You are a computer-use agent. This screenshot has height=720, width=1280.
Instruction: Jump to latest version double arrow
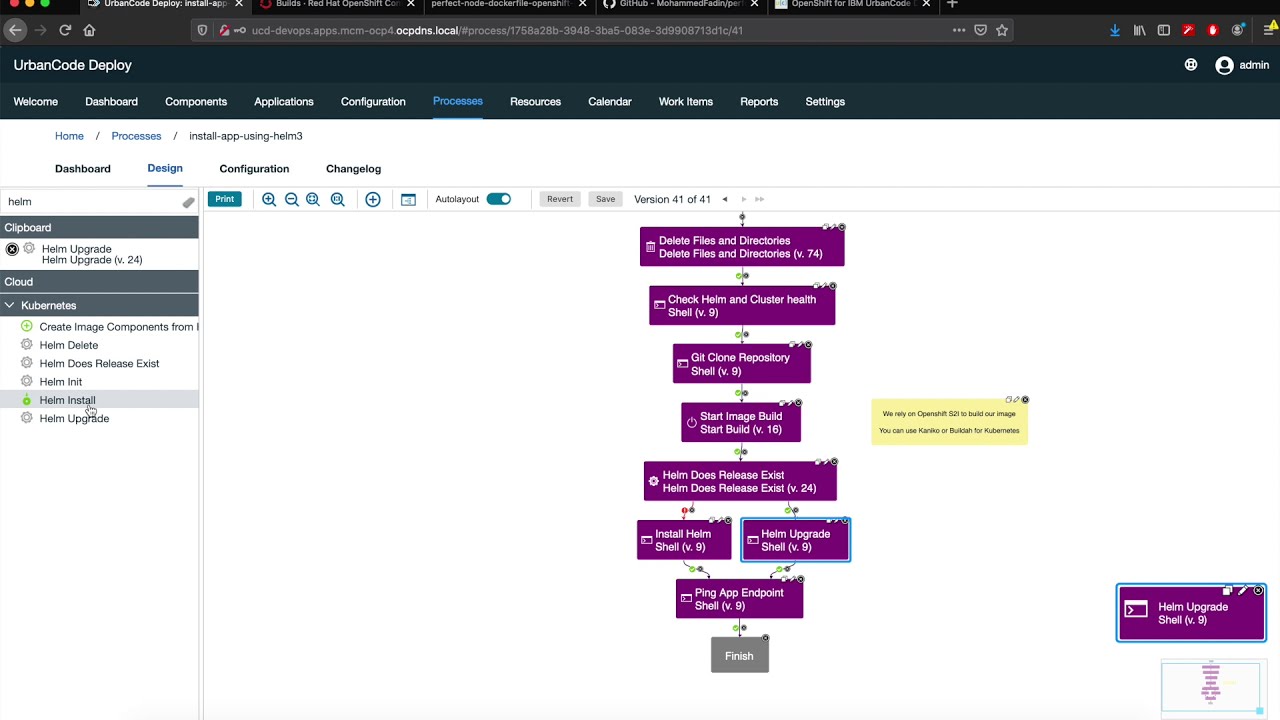[x=759, y=199]
